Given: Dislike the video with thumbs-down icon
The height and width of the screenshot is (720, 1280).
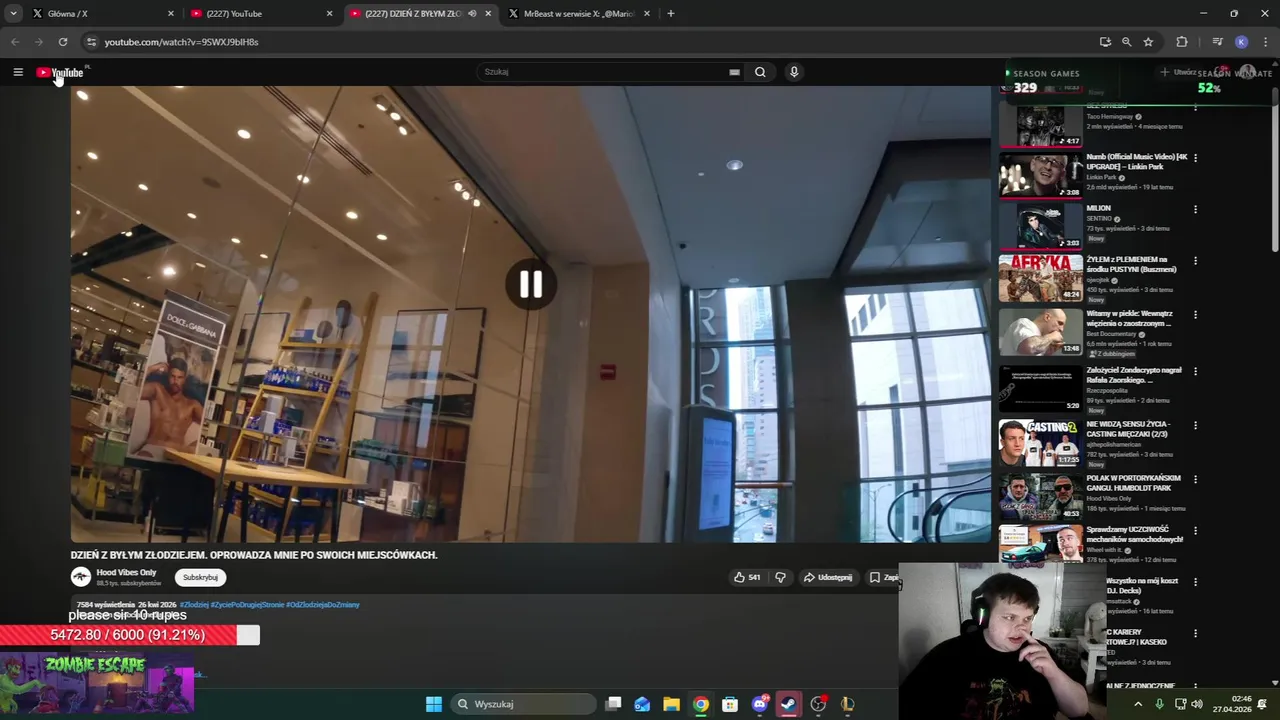Looking at the screenshot, I should (781, 577).
